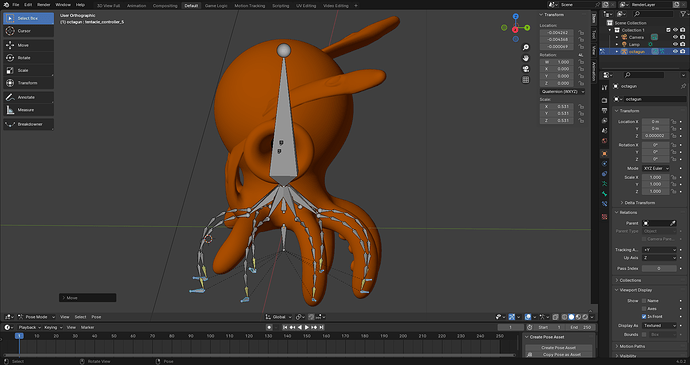Viewport: 690px width, 365px height.
Task: Click the zoom magnifier icon in viewport
Action: [x=525, y=47]
